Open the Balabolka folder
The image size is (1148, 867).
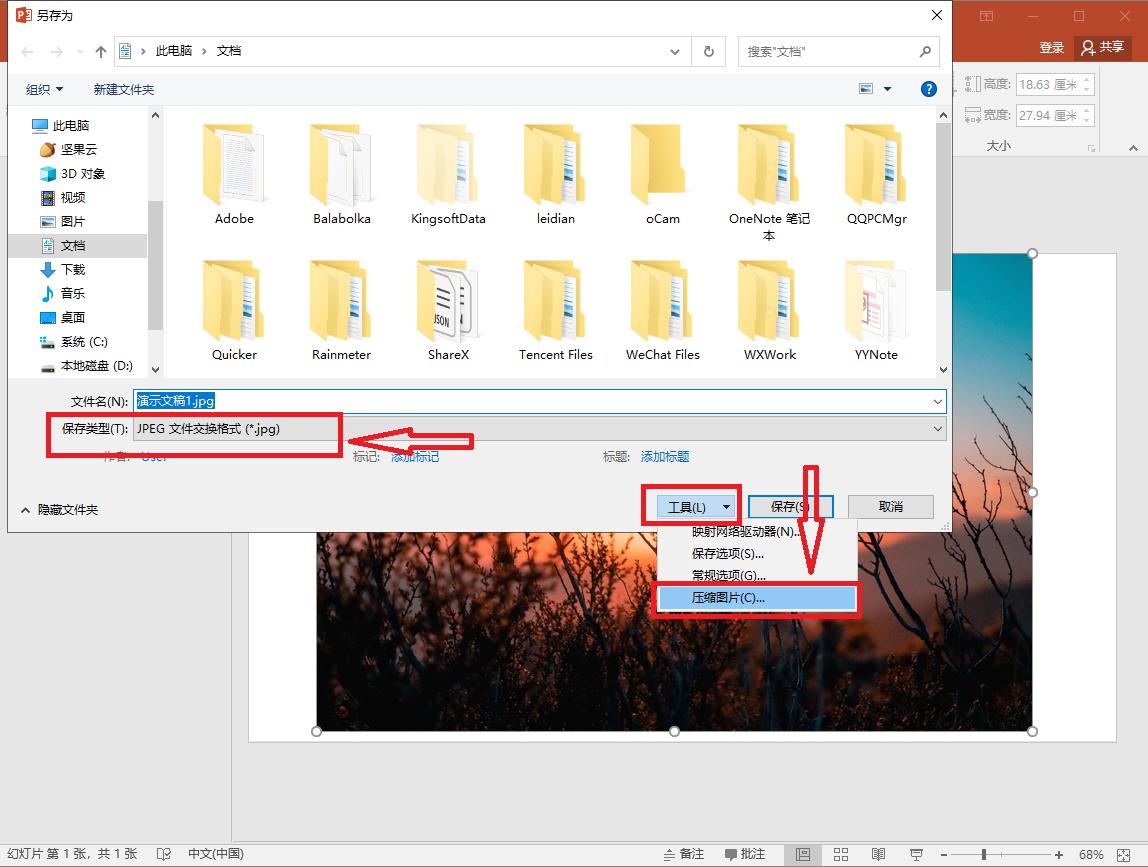click(341, 174)
